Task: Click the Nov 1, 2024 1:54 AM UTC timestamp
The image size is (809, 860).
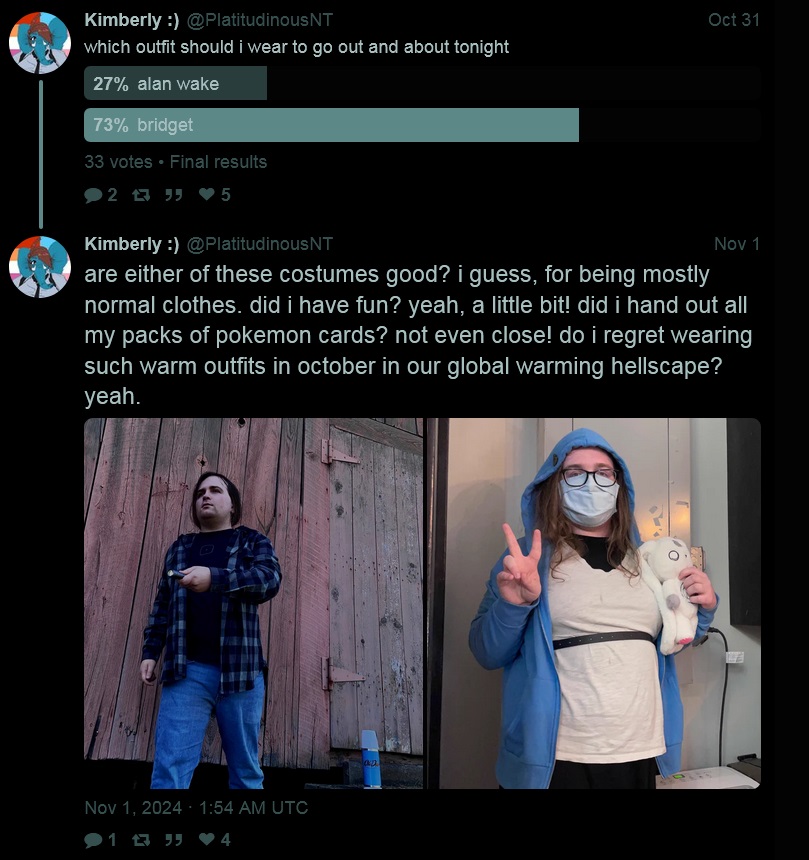Action: pos(196,808)
